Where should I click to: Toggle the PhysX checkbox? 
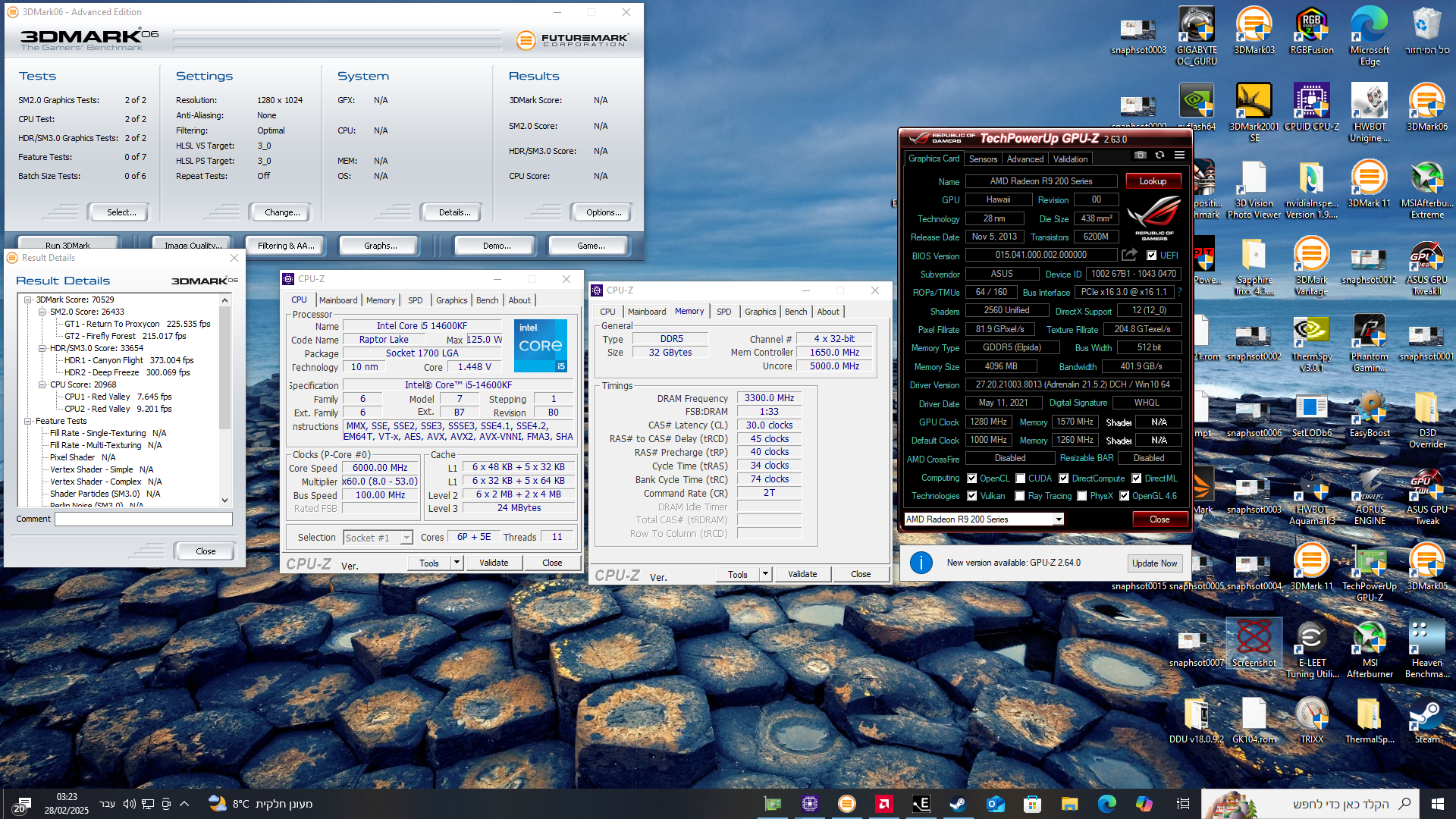[x=1082, y=496]
